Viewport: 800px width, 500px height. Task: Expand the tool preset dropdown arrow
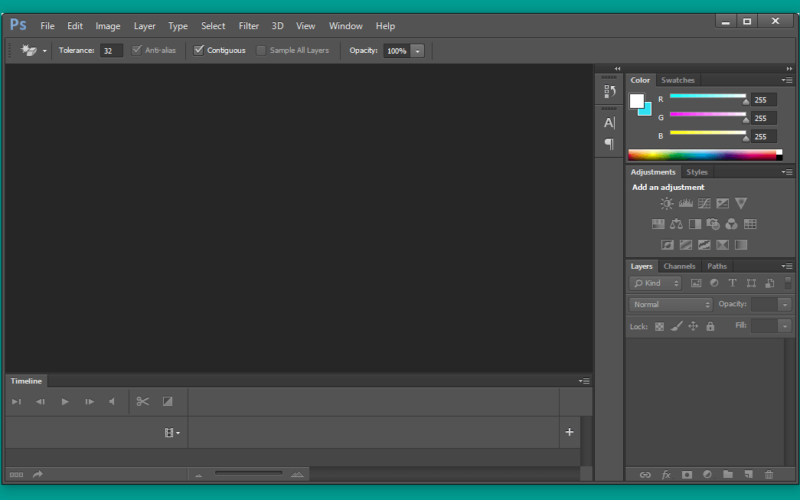point(44,51)
